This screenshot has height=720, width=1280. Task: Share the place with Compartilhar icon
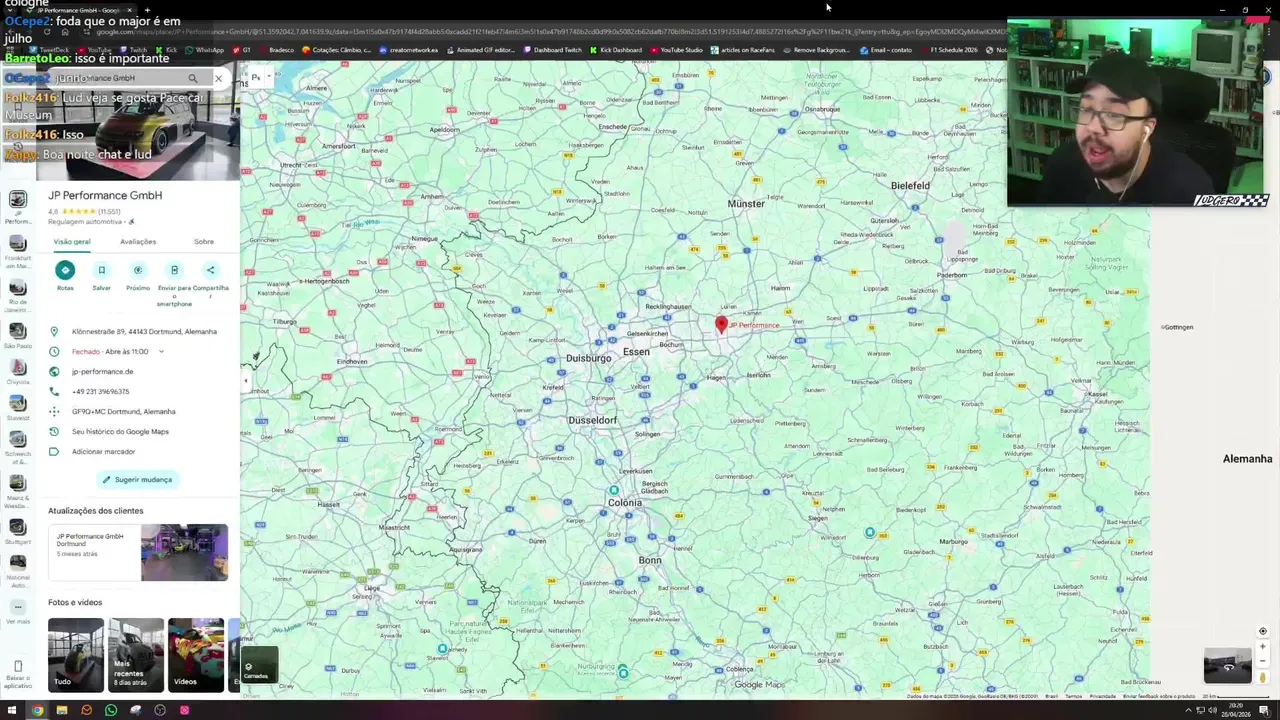tap(210, 270)
